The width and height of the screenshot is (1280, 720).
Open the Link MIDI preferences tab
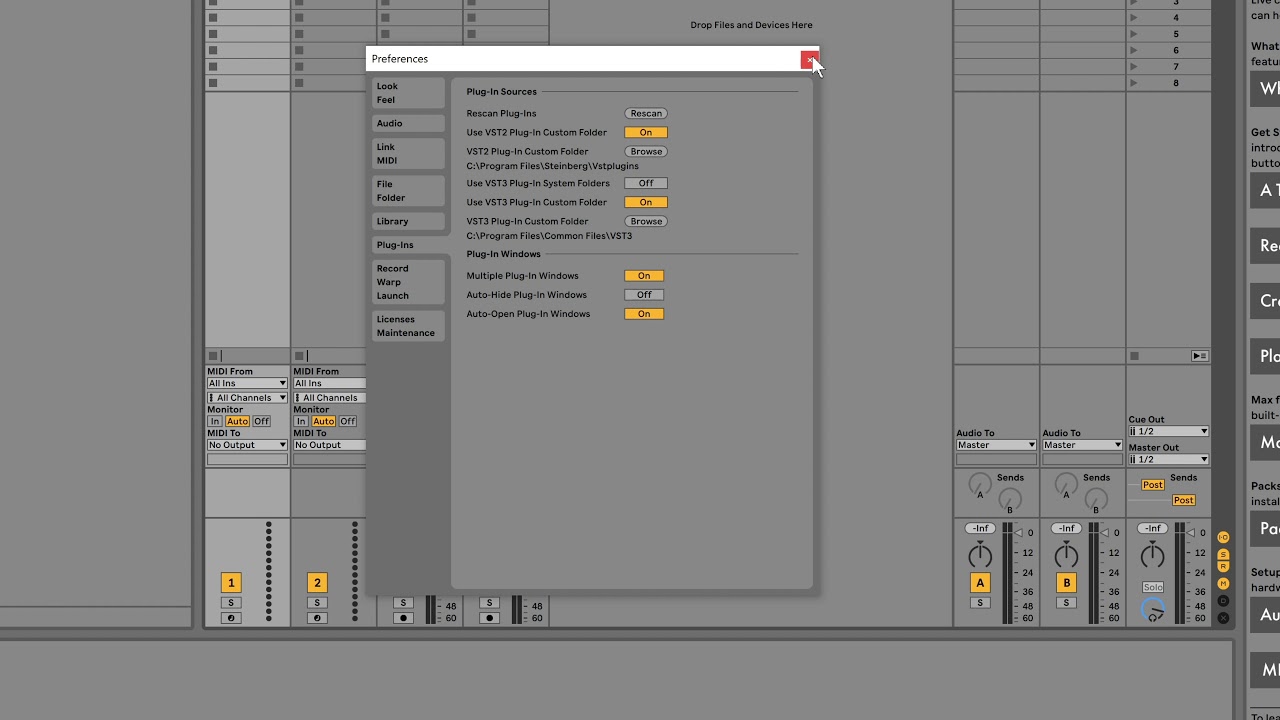(408, 154)
